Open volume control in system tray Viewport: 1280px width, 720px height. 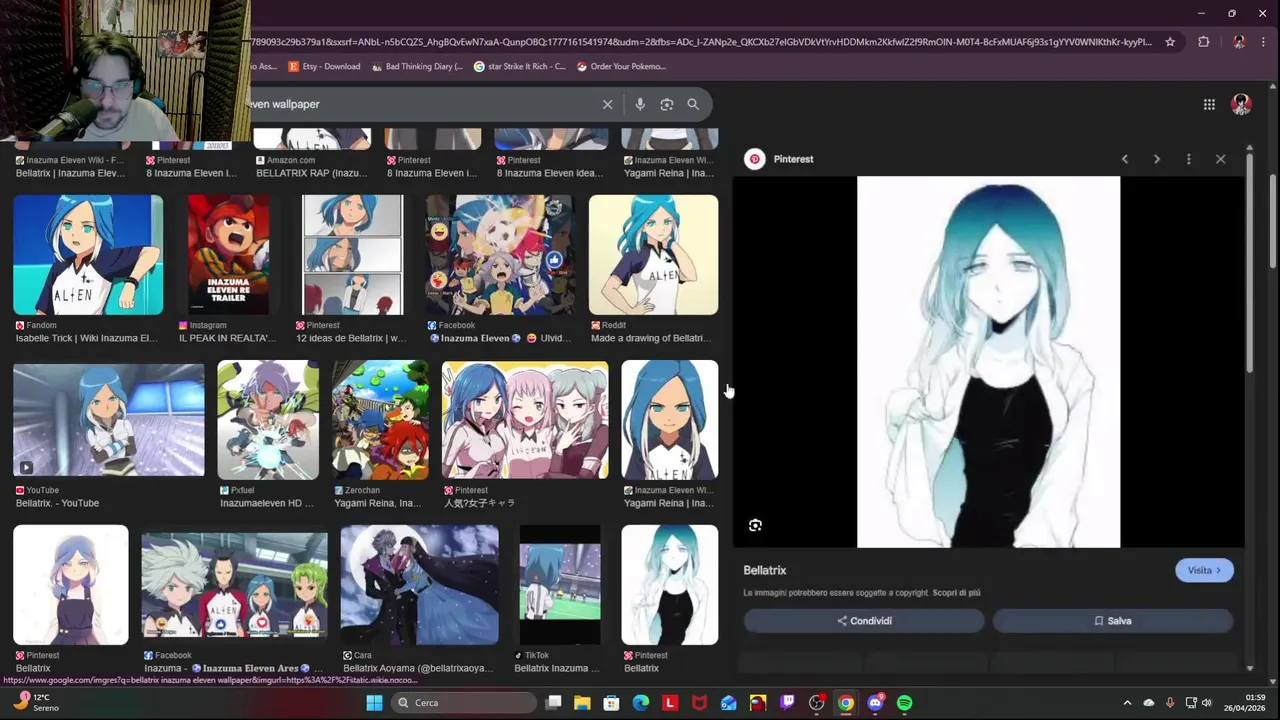pyautogui.click(x=1206, y=703)
